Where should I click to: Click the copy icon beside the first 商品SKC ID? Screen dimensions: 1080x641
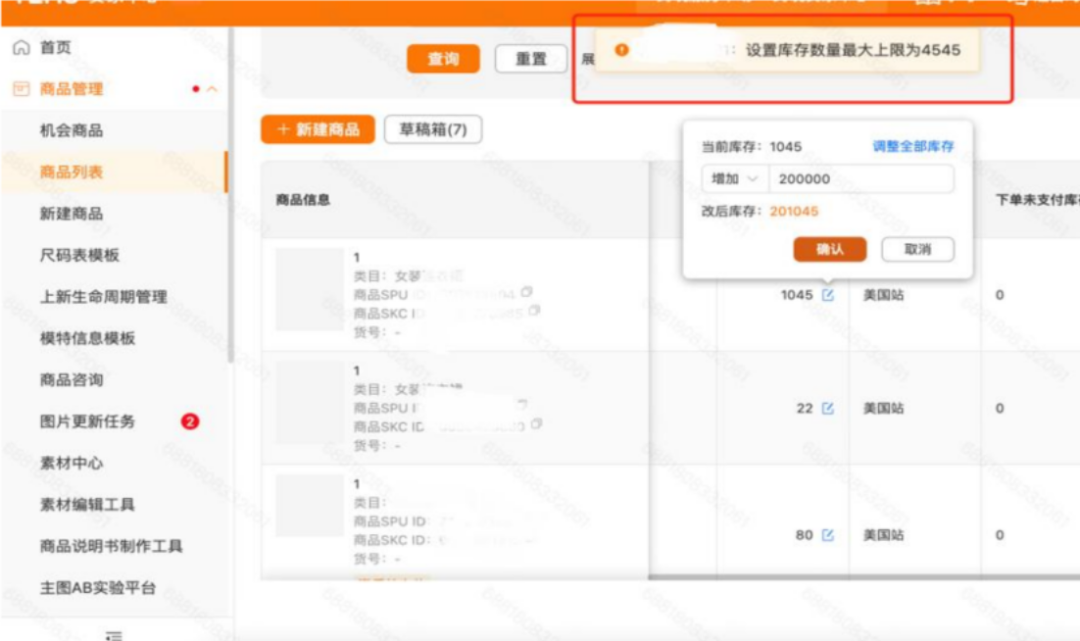click(x=533, y=312)
